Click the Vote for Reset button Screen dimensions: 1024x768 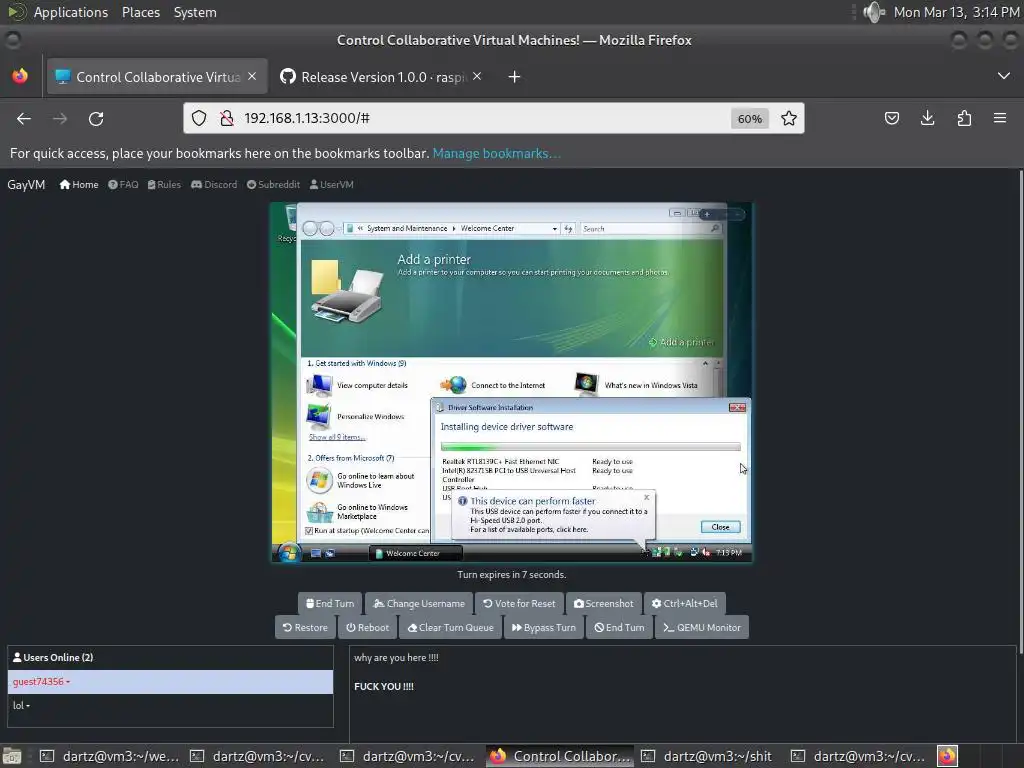pos(519,603)
